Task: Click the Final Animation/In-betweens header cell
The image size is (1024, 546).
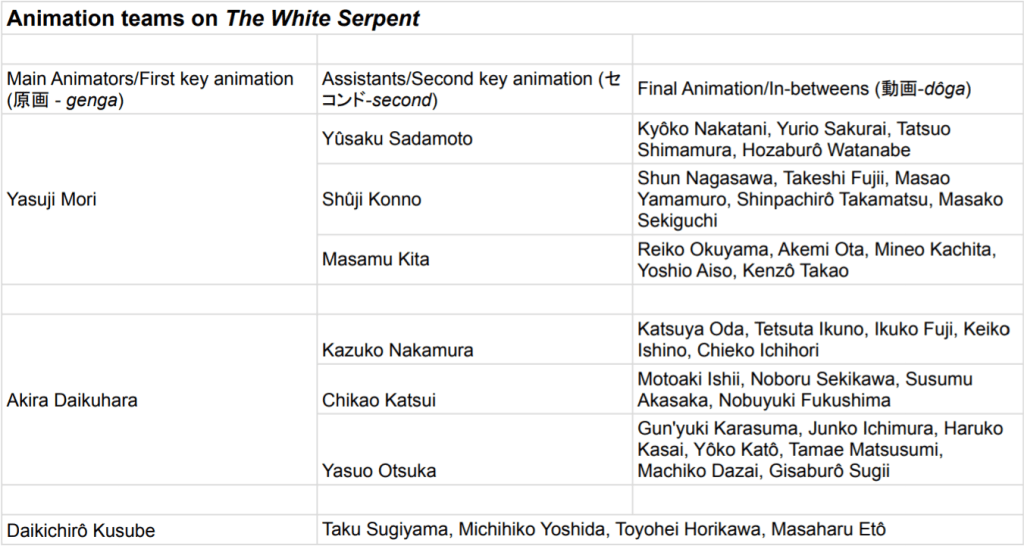Action: click(x=804, y=89)
